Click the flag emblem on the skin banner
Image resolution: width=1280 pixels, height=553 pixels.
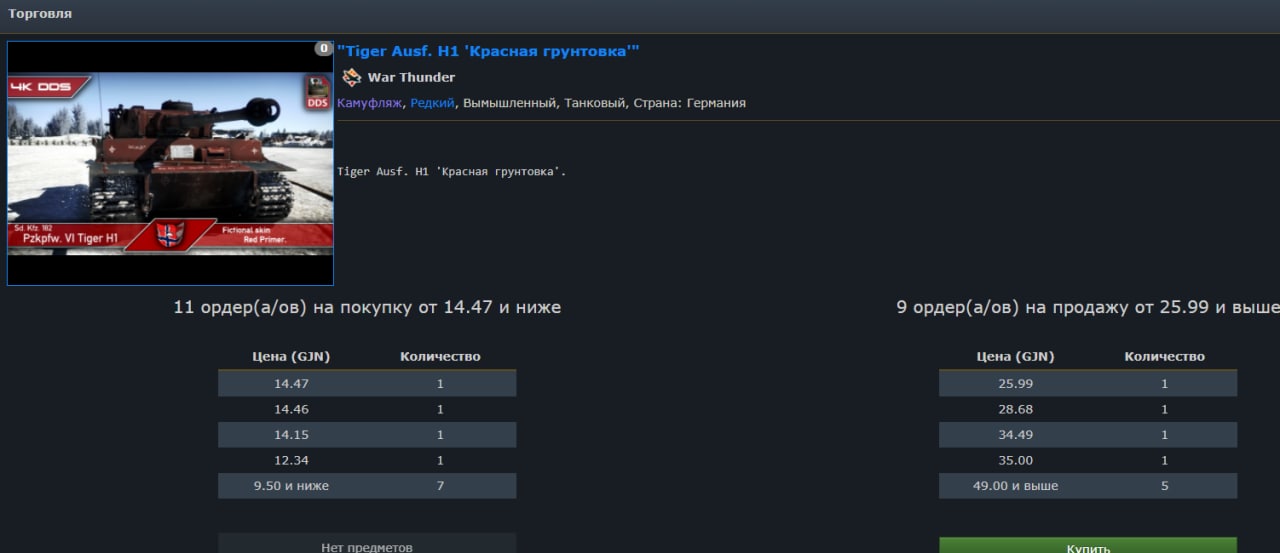(x=169, y=236)
